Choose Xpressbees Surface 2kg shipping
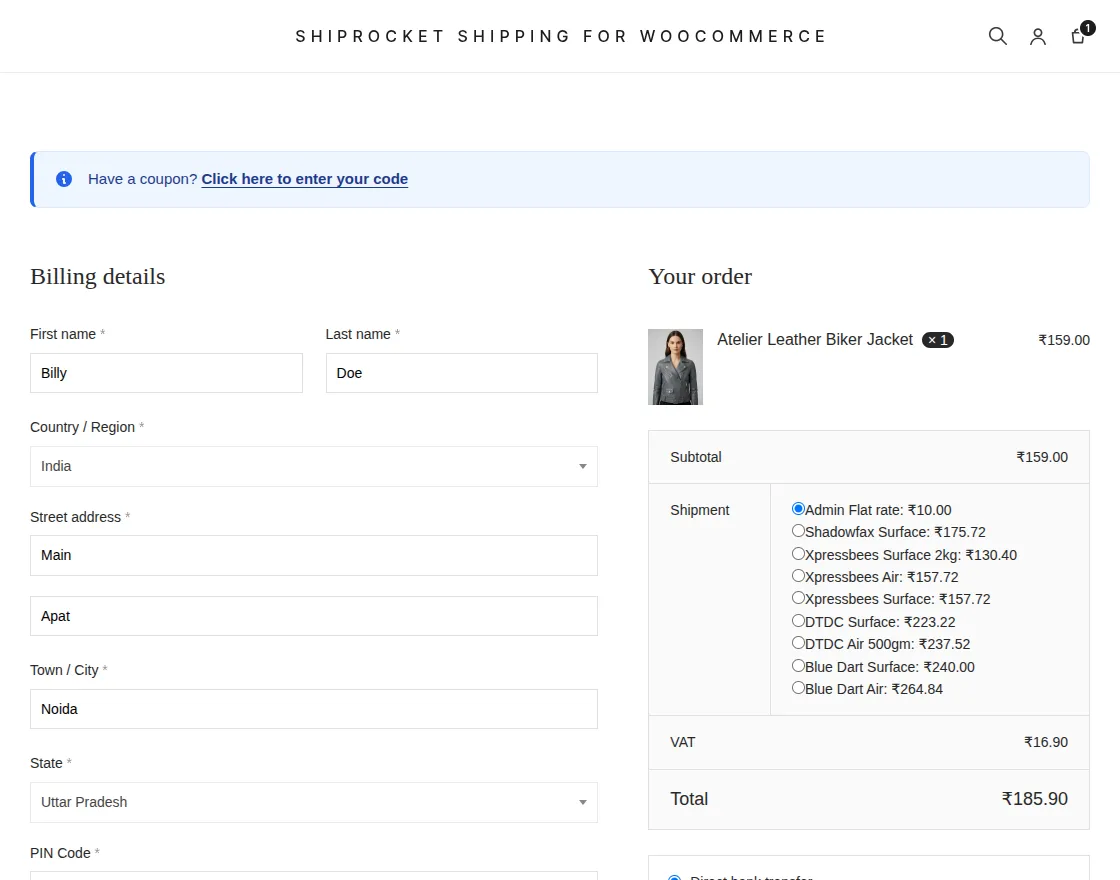The width and height of the screenshot is (1120, 880). (799, 554)
